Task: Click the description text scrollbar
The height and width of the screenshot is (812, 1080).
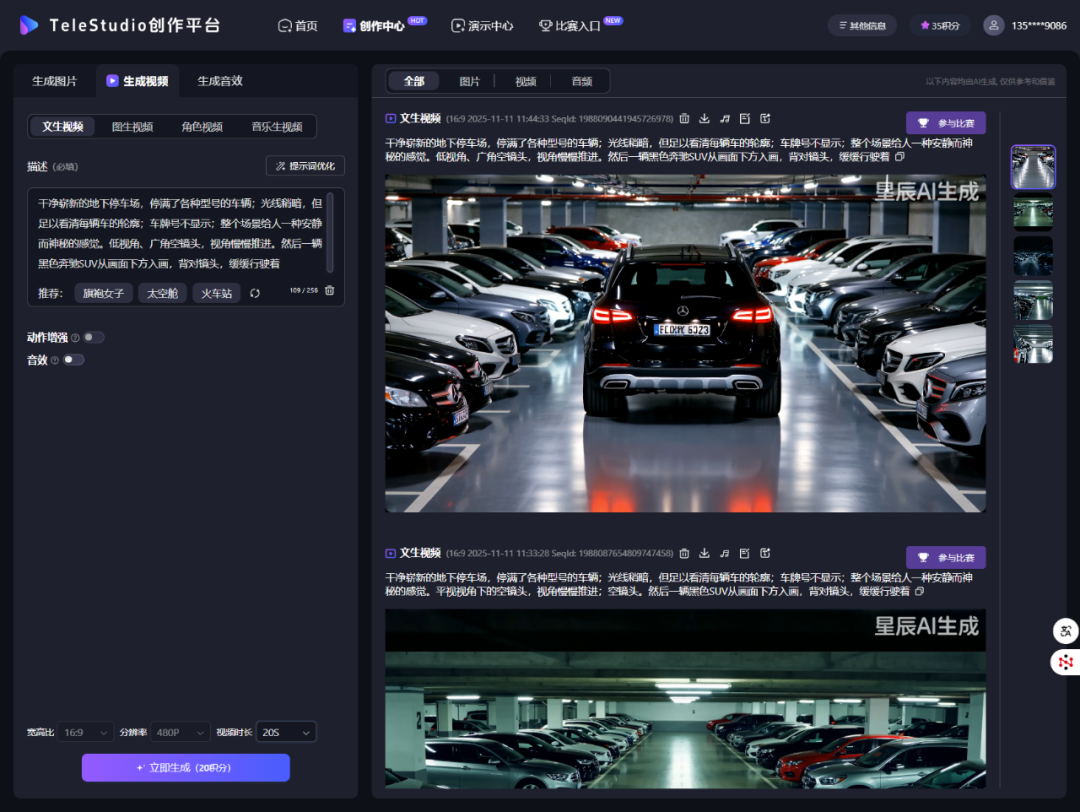Action: [330, 231]
